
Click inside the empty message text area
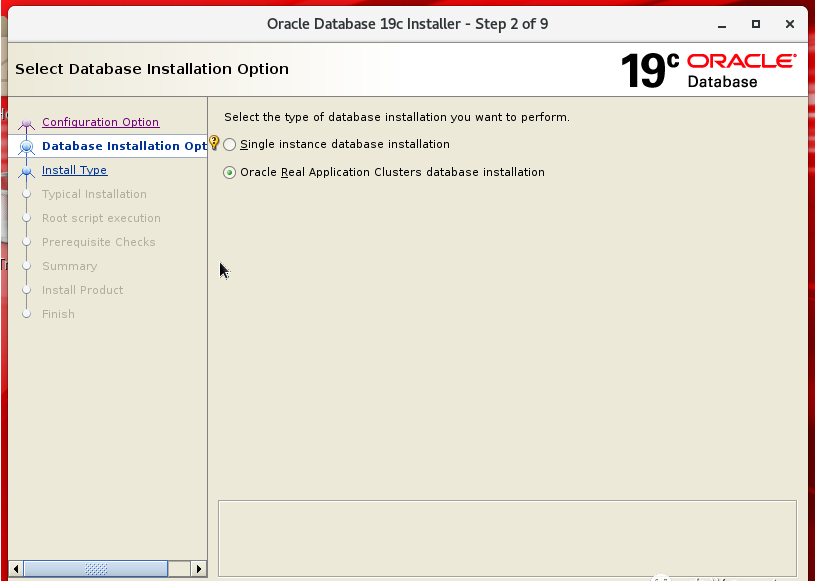pyautogui.click(x=507, y=538)
